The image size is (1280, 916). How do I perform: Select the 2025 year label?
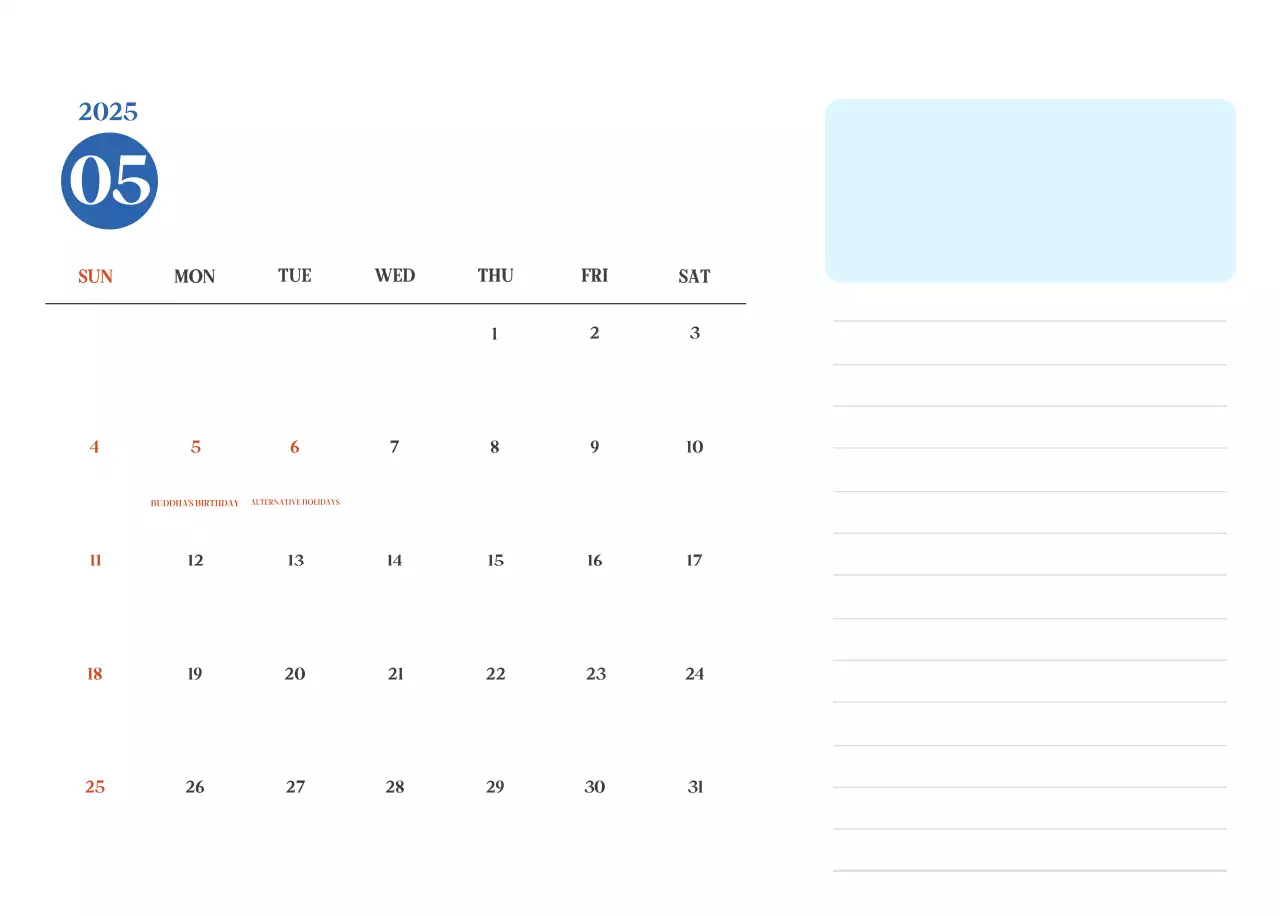[x=110, y=112]
